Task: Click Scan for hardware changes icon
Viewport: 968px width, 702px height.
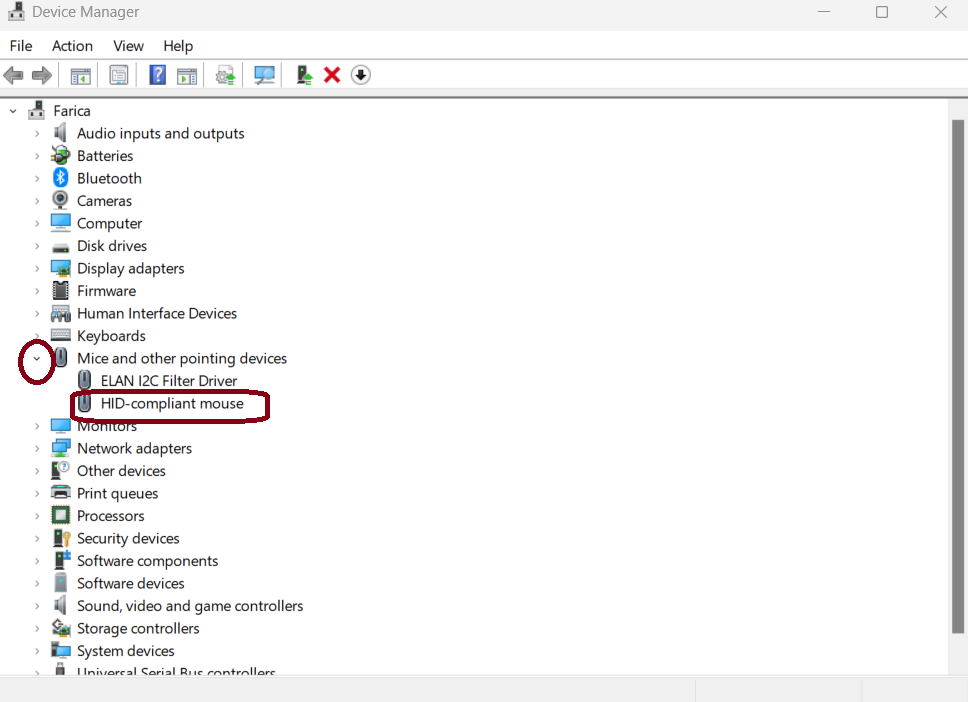Action: click(264, 75)
